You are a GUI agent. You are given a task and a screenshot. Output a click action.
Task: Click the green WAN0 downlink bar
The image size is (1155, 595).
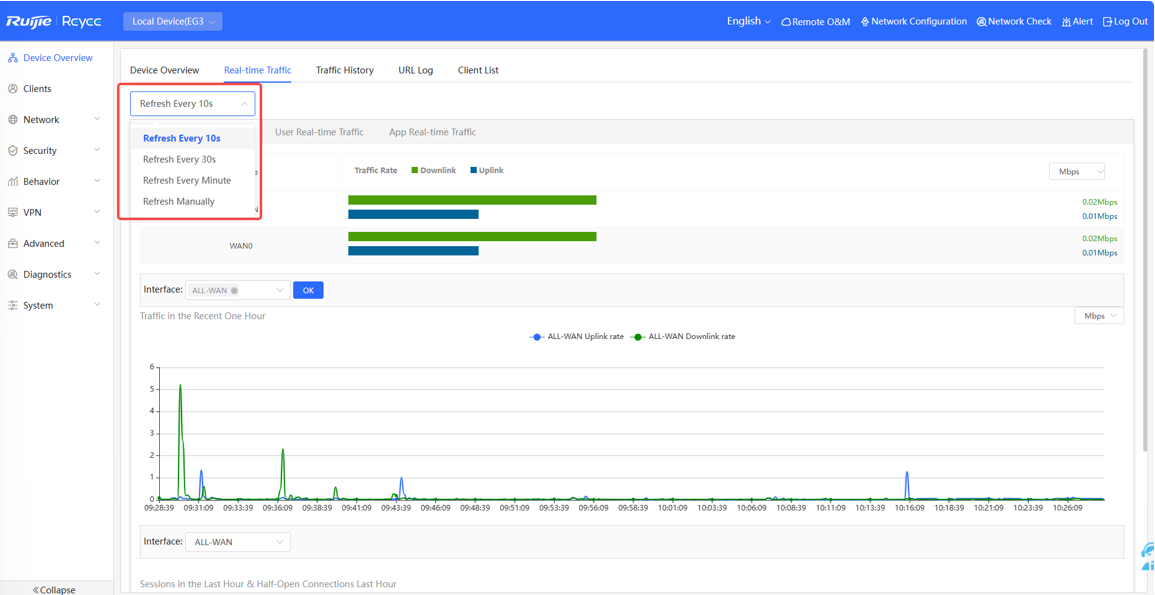click(x=472, y=237)
